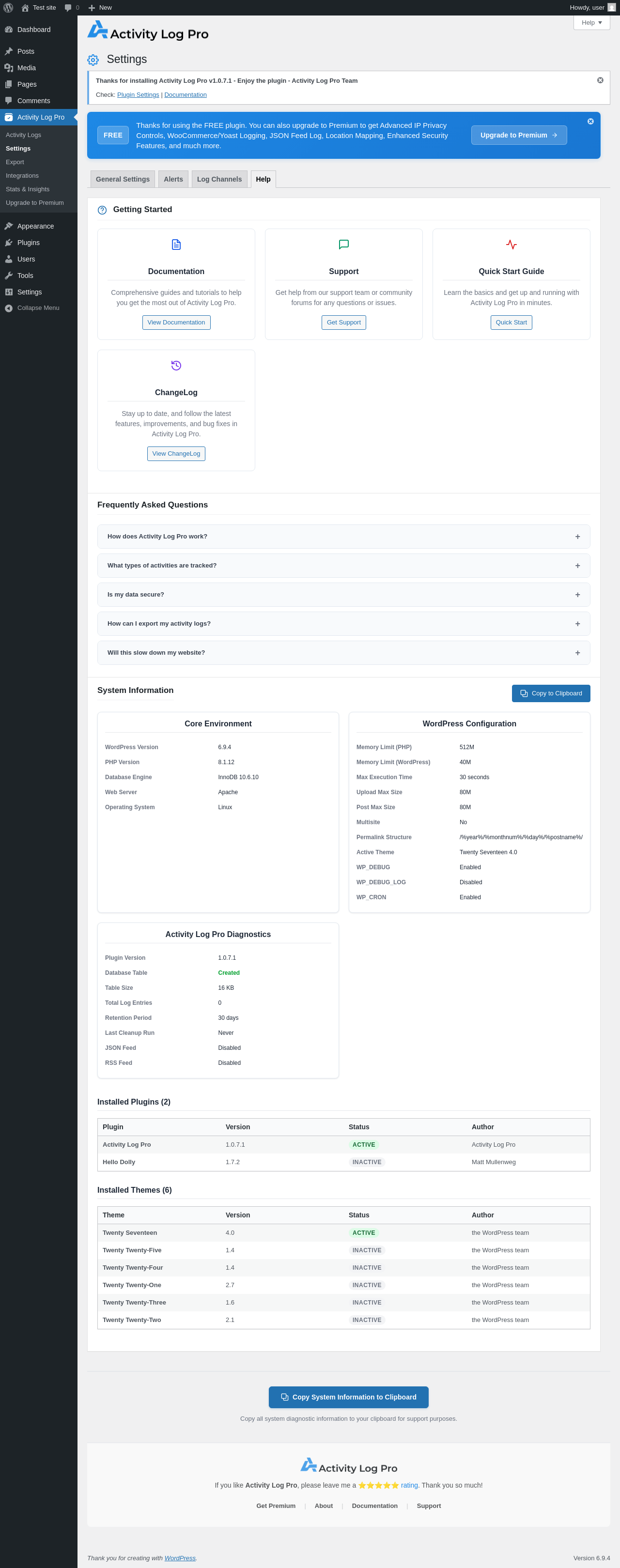Image resolution: width=620 pixels, height=1568 pixels.
Task: Click Copy to Clipboard beside System Information
Action: pyautogui.click(x=551, y=693)
